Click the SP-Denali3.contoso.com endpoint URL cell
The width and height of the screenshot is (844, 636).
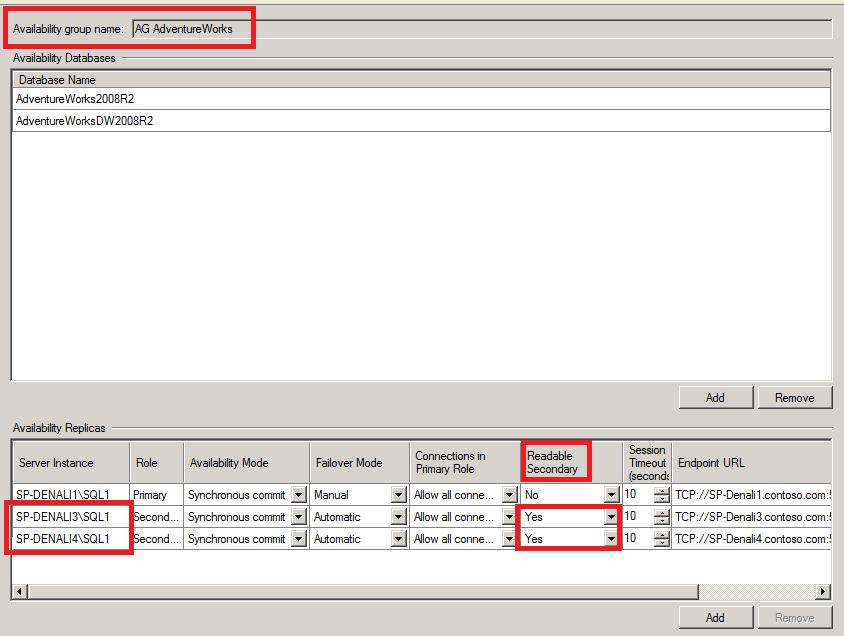[x=751, y=517]
